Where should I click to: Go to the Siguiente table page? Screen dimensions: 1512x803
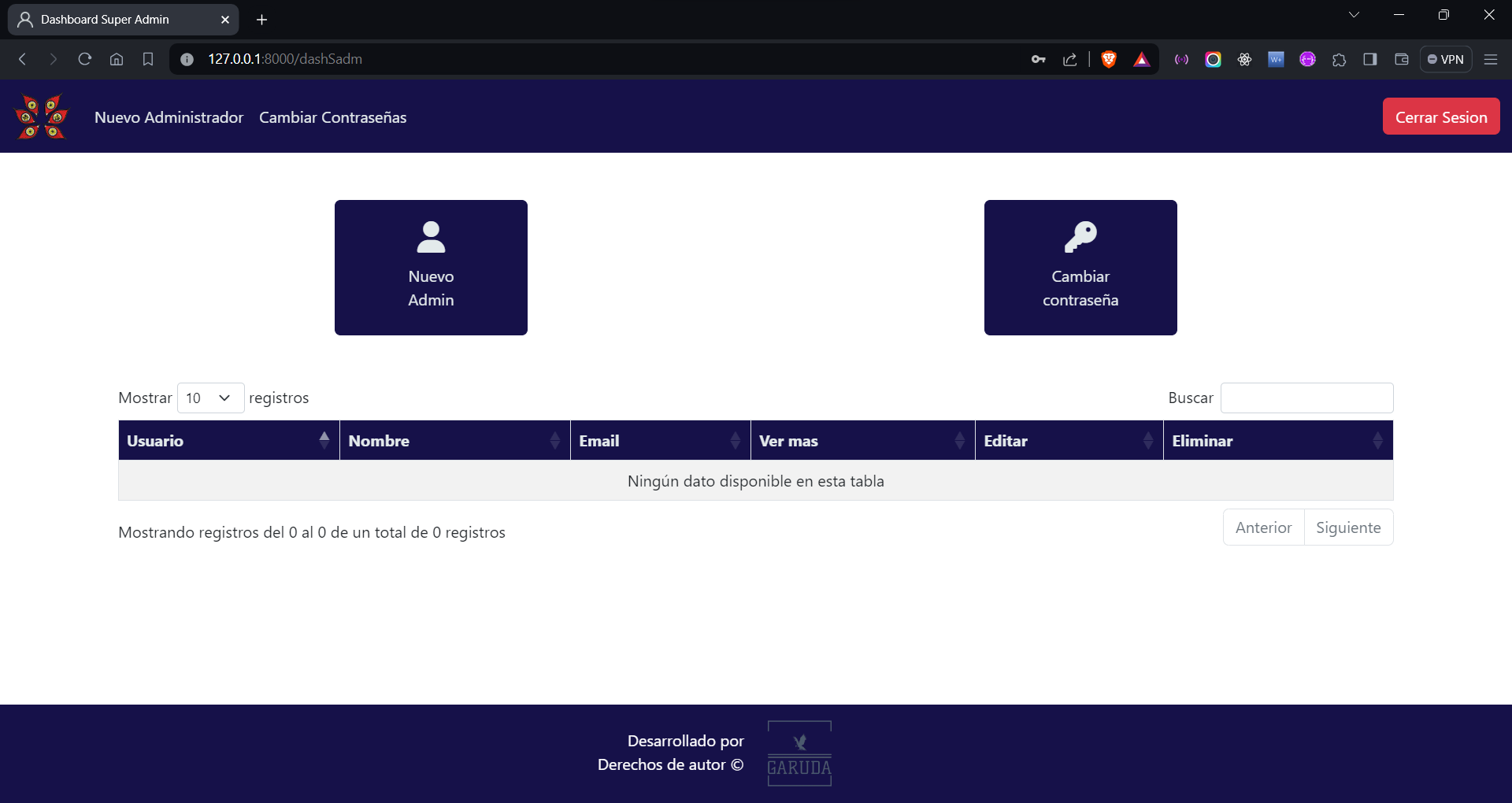pyautogui.click(x=1348, y=527)
